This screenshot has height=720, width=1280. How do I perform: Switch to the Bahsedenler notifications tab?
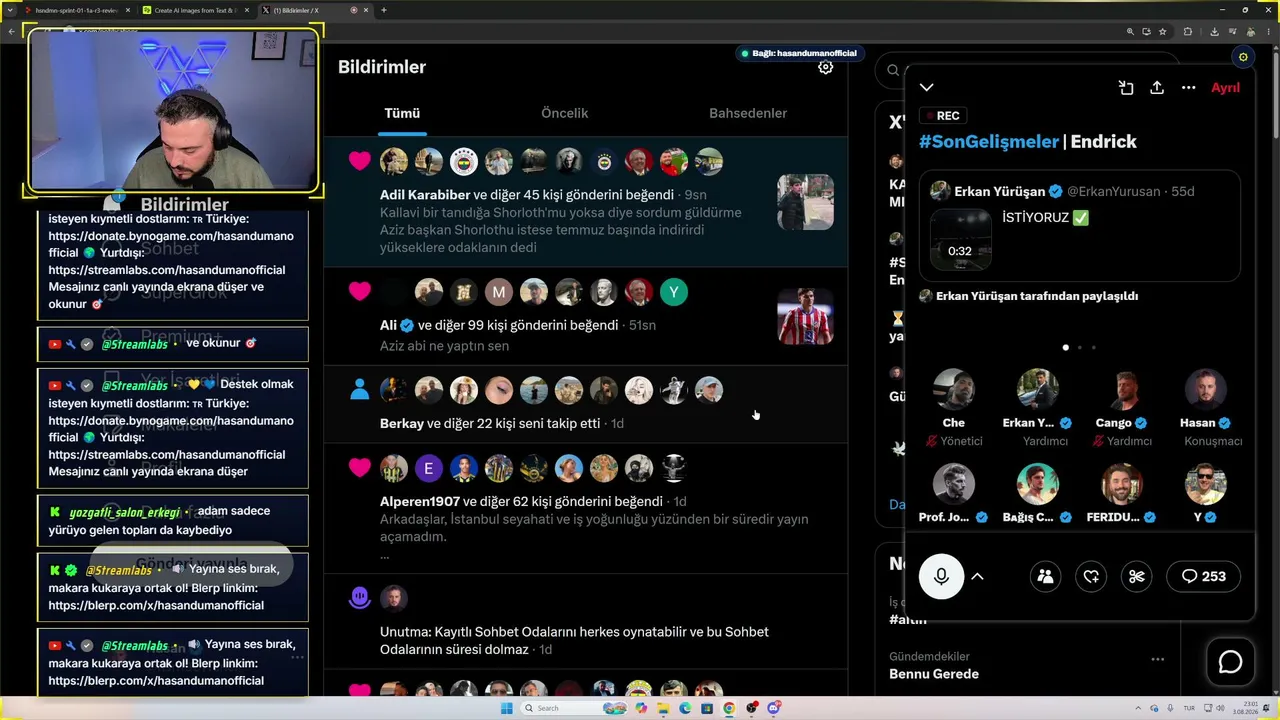(748, 113)
